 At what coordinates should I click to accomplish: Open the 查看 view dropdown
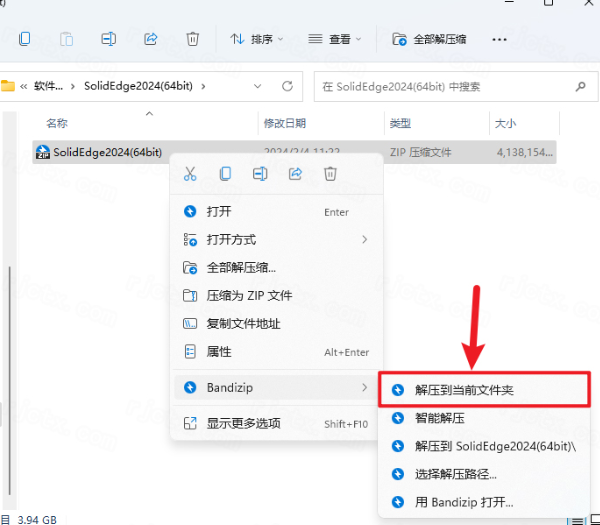(335, 39)
